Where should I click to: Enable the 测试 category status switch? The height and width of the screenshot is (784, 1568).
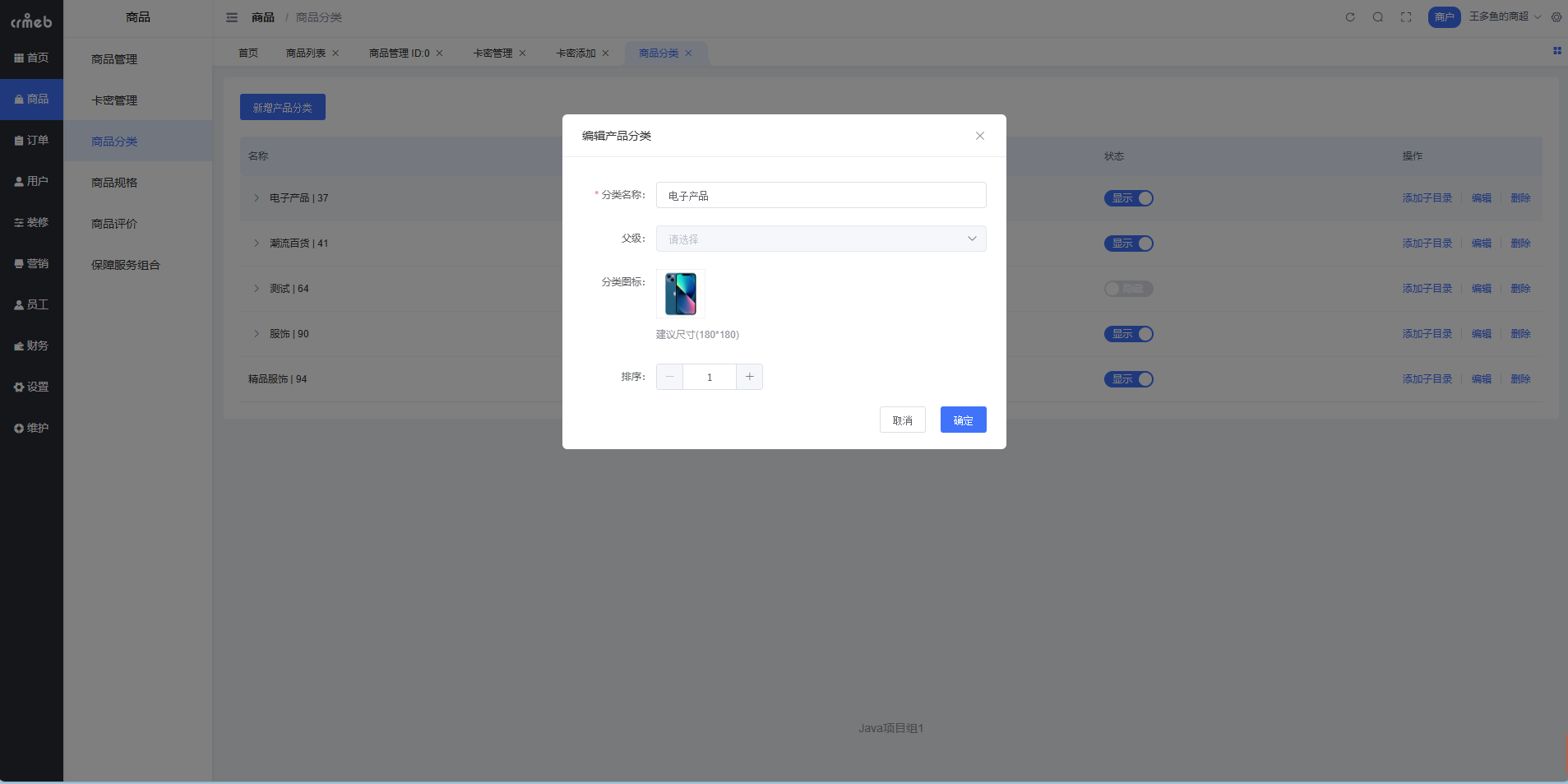coord(1128,289)
